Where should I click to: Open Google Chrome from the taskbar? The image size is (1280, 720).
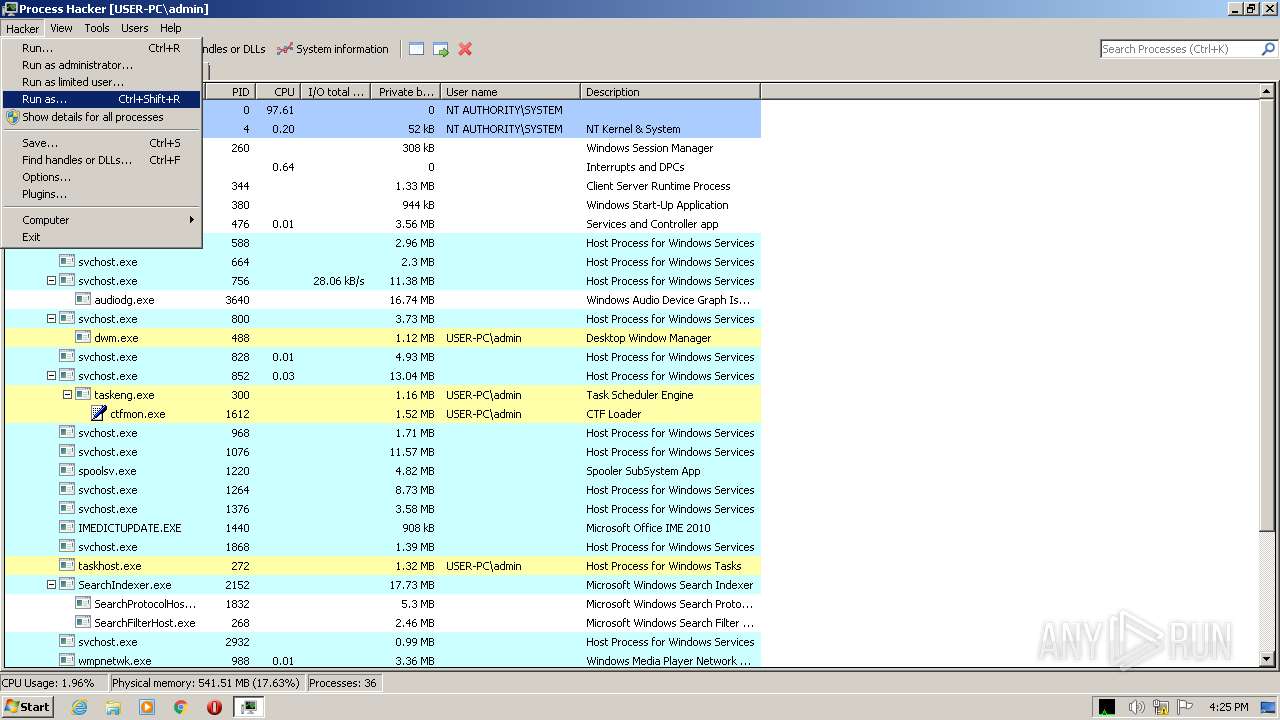point(181,707)
